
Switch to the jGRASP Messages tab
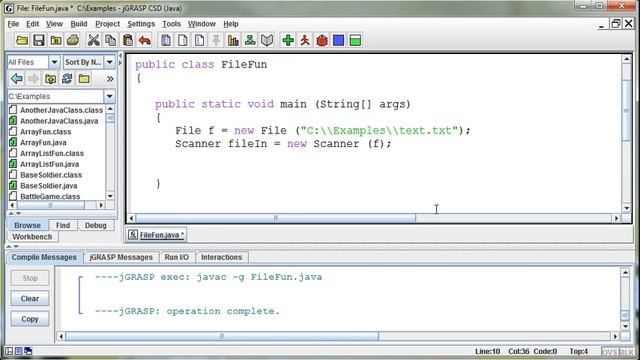click(121, 257)
